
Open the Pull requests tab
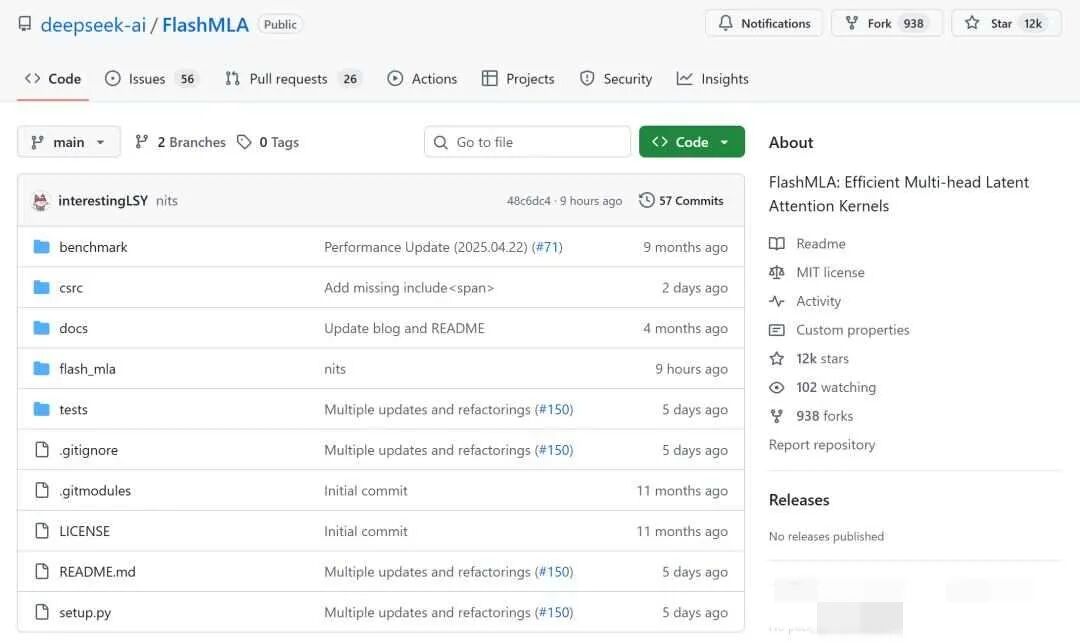[x=293, y=78]
